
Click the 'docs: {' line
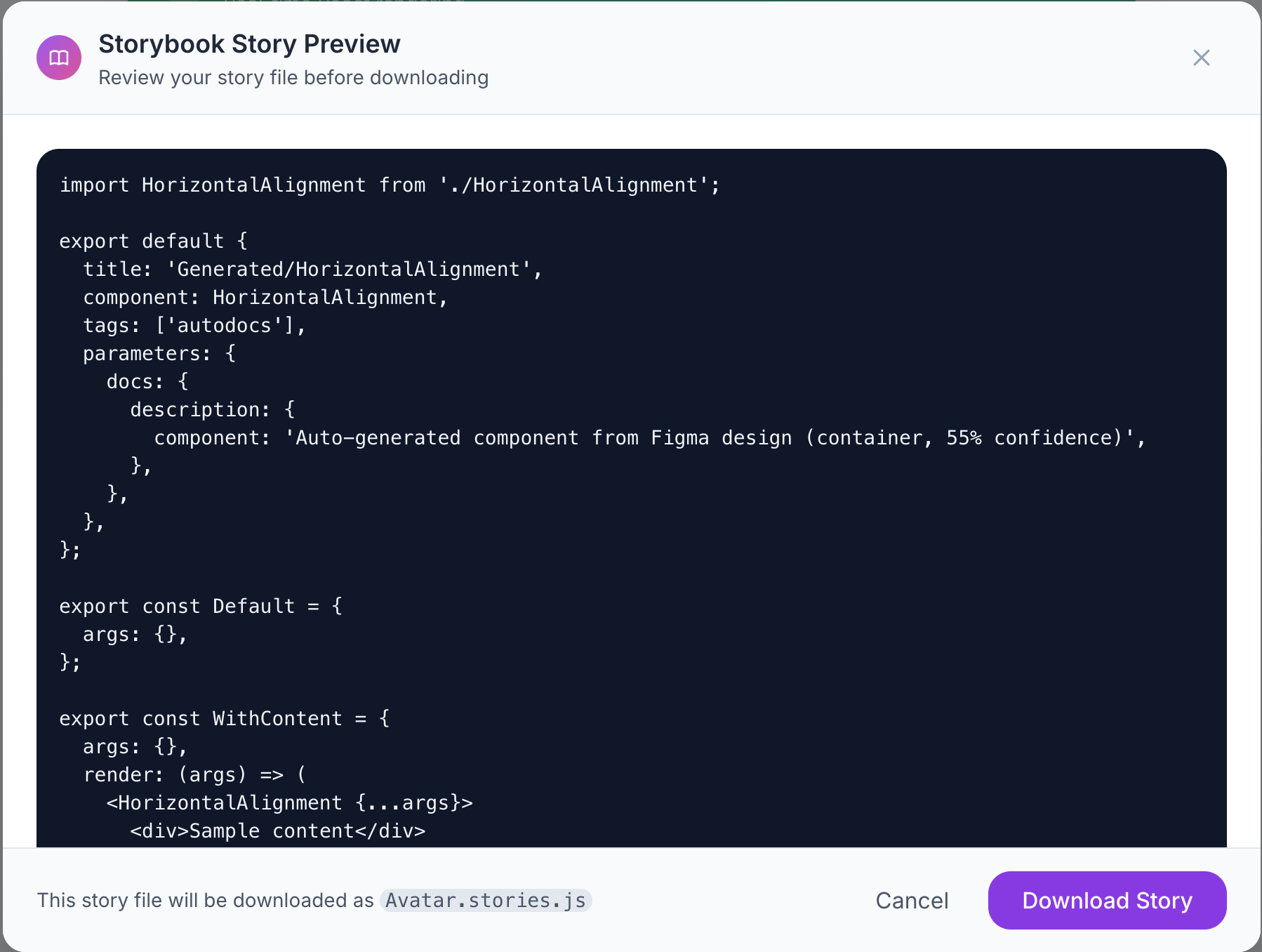coord(147,382)
